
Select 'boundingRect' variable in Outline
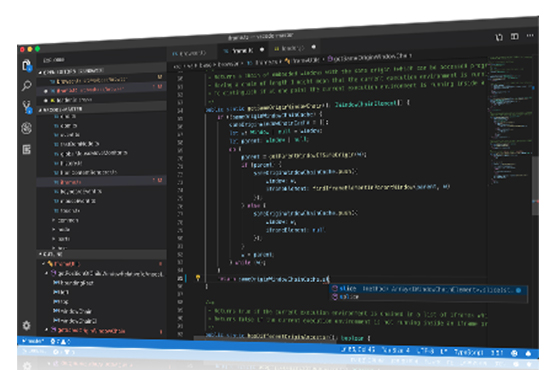point(73,282)
